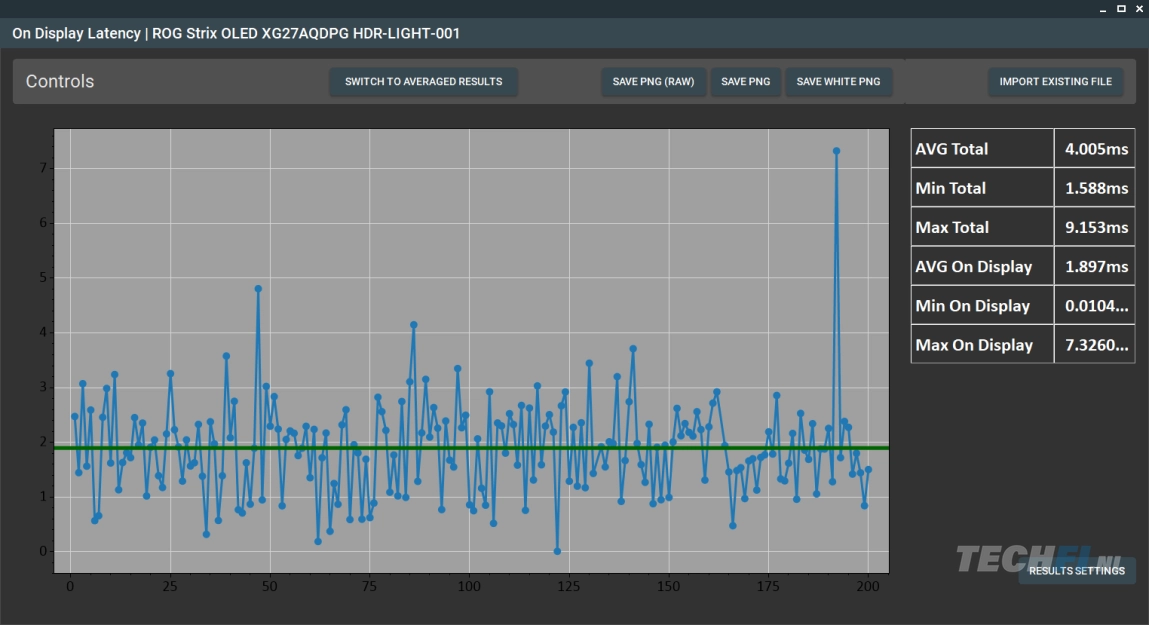Save the graph with Save PNG (RAW)
Screen dimensions: 1149x625
653,81
